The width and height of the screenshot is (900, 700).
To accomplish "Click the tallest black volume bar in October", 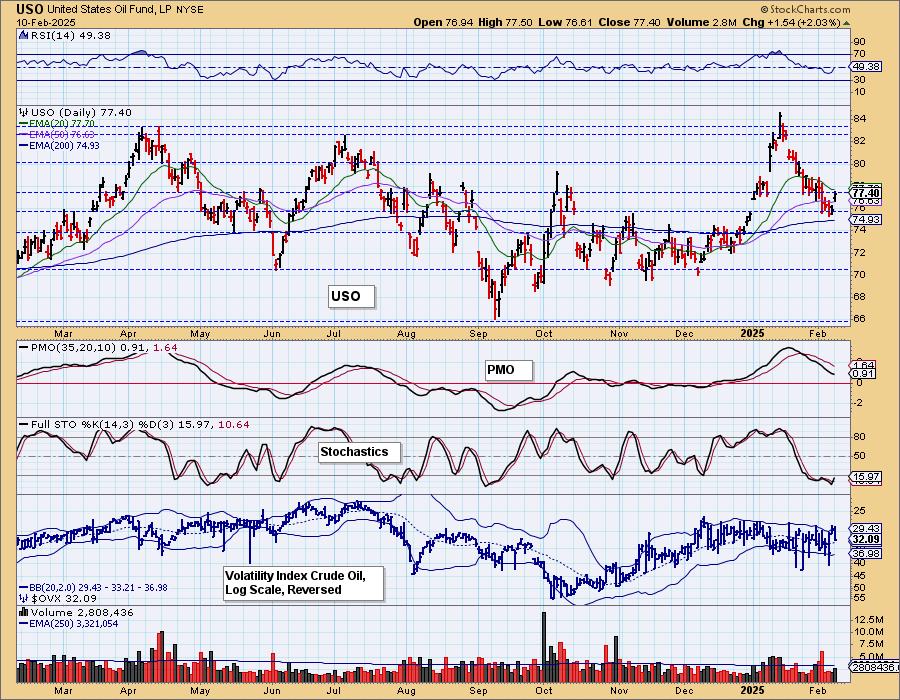I will point(544,647).
